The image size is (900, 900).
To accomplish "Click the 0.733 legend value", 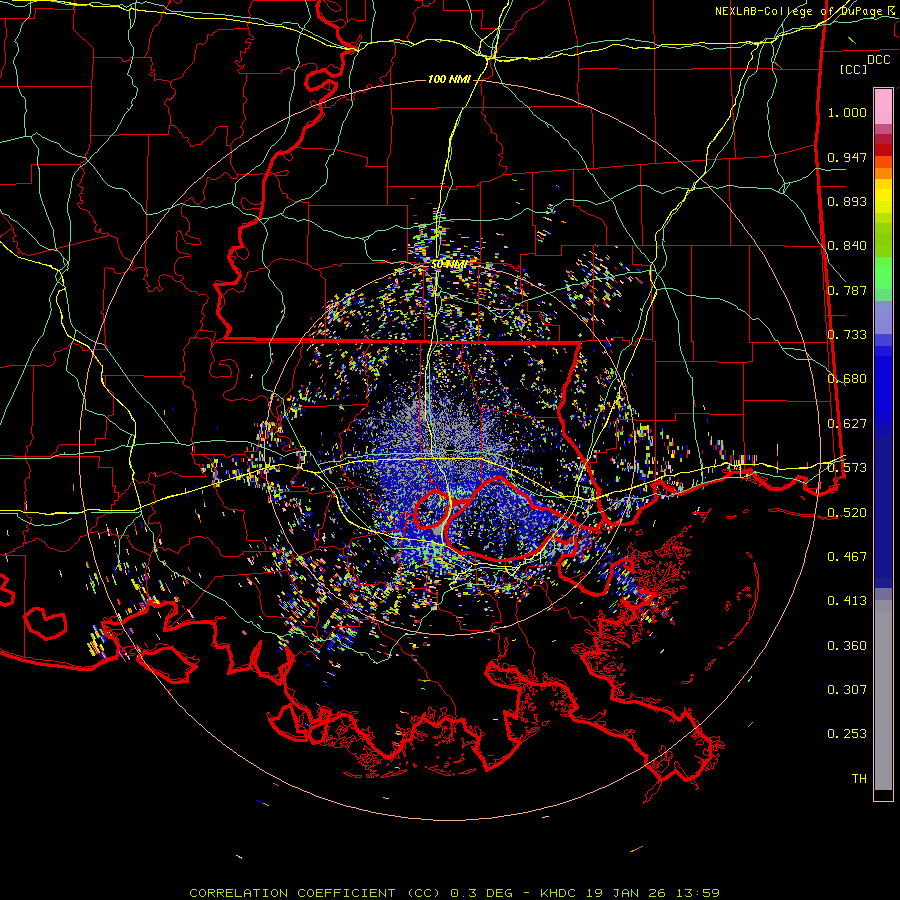I will pyautogui.click(x=847, y=335).
